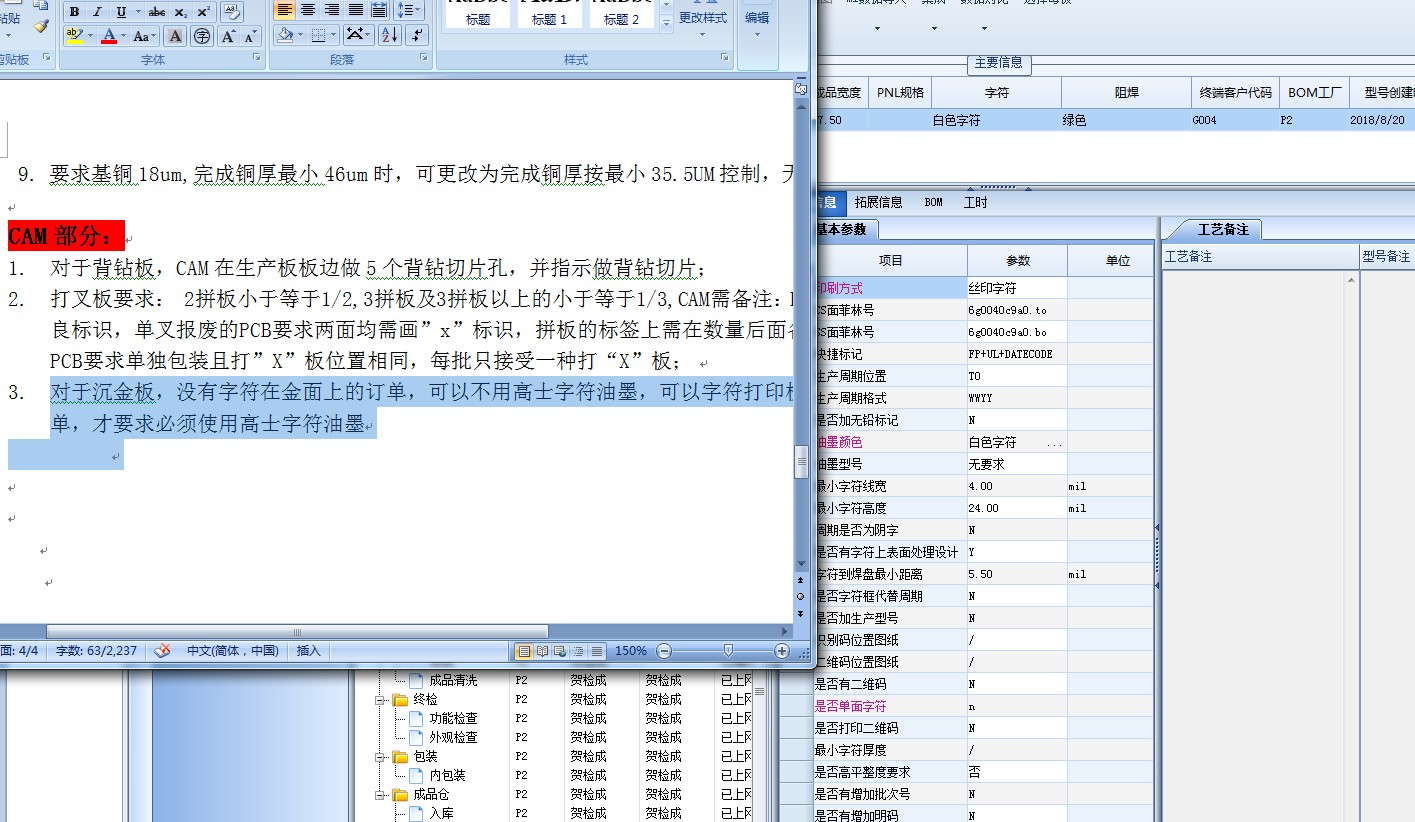Image resolution: width=1415 pixels, height=822 pixels.
Task: Select 外观检查 tree item
Action: 453,737
